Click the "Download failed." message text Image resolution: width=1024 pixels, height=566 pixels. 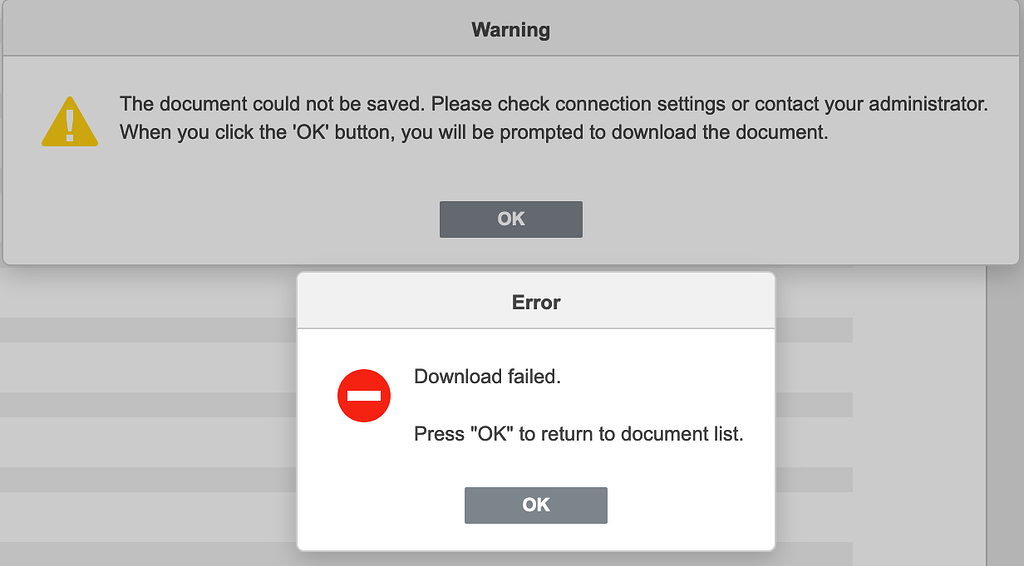tap(488, 377)
